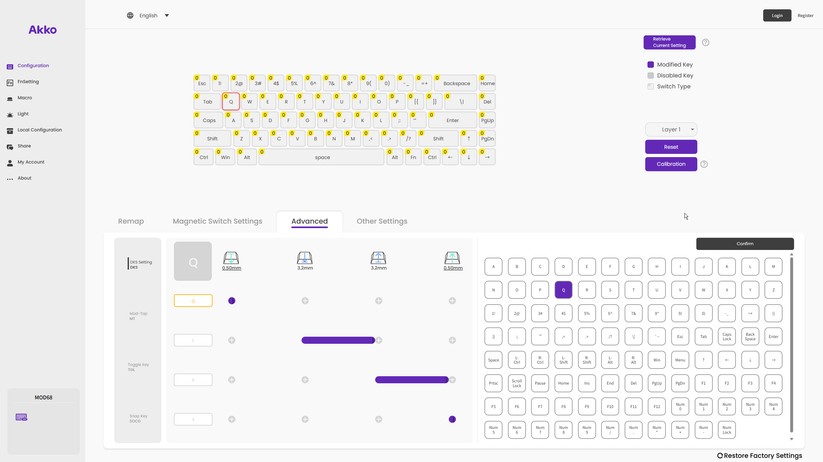
Task: Switch to the Magnetic Switch Settings tab
Action: (x=217, y=221)
